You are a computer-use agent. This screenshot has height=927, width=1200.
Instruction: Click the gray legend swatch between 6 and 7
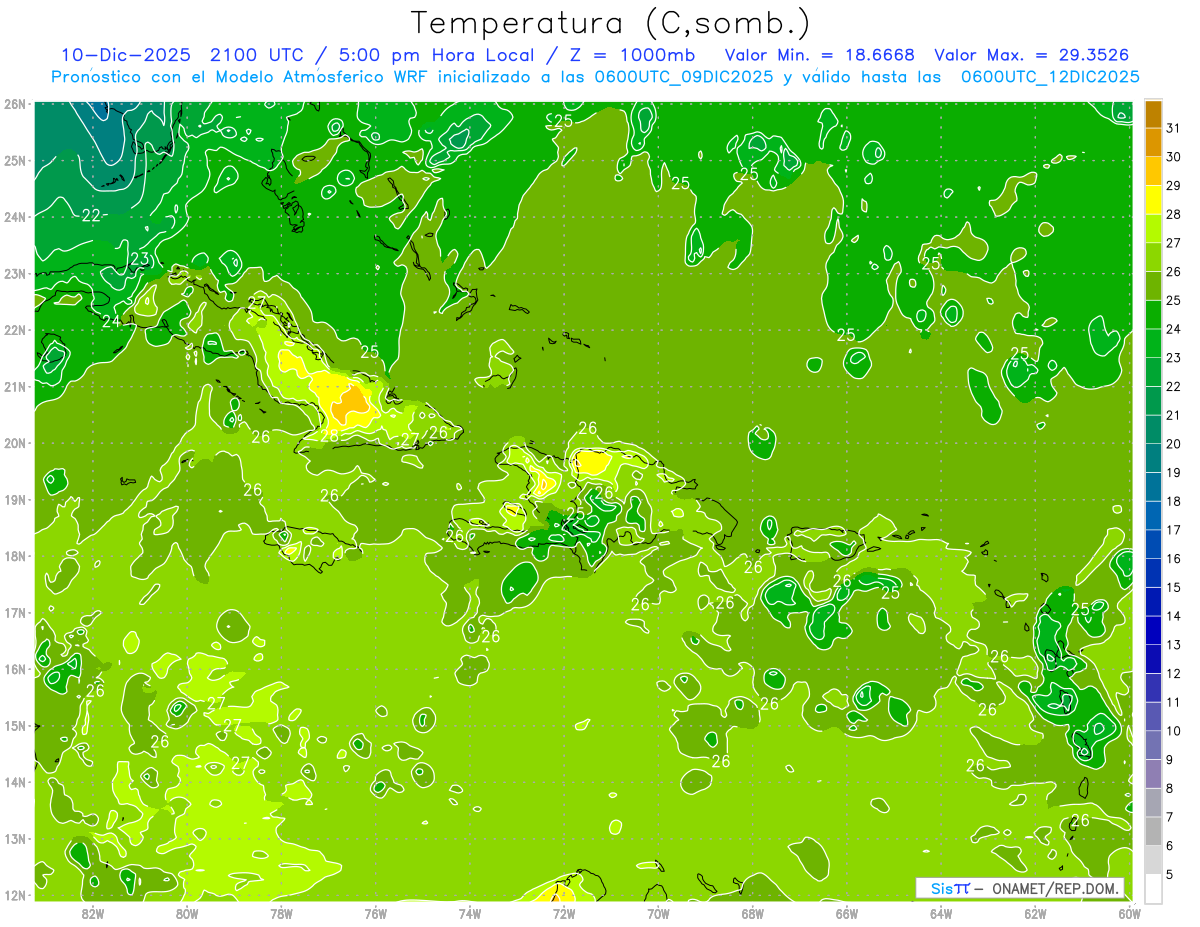click(1153, 832)
